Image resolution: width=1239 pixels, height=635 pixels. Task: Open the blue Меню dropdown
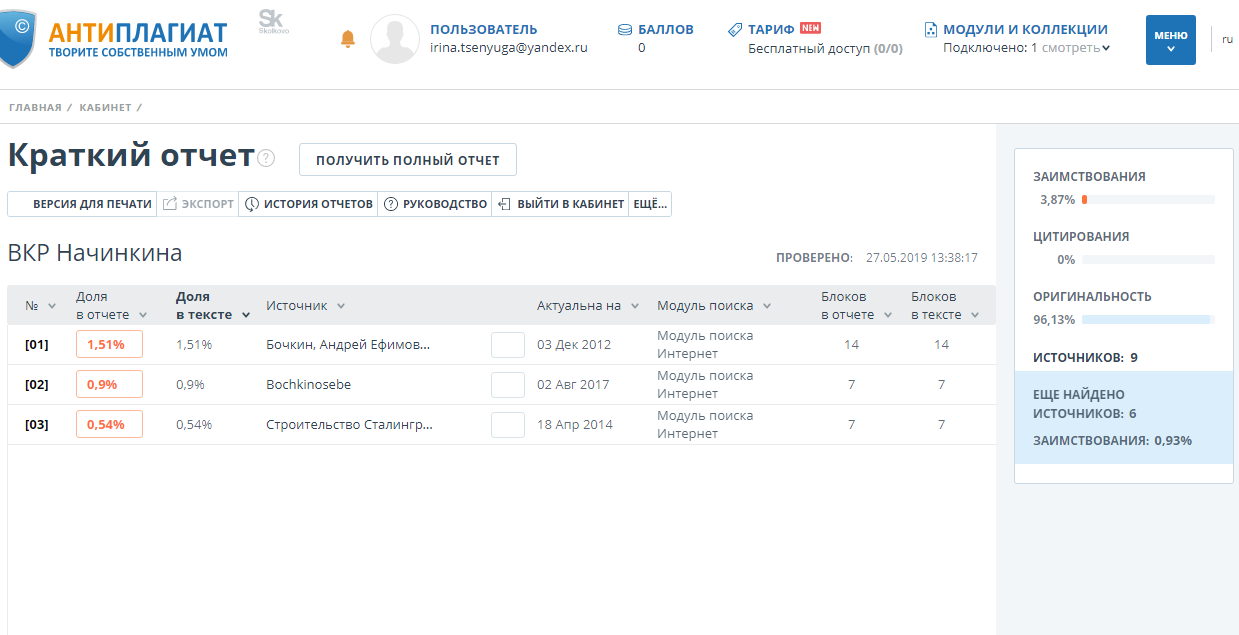[1170, 40]
